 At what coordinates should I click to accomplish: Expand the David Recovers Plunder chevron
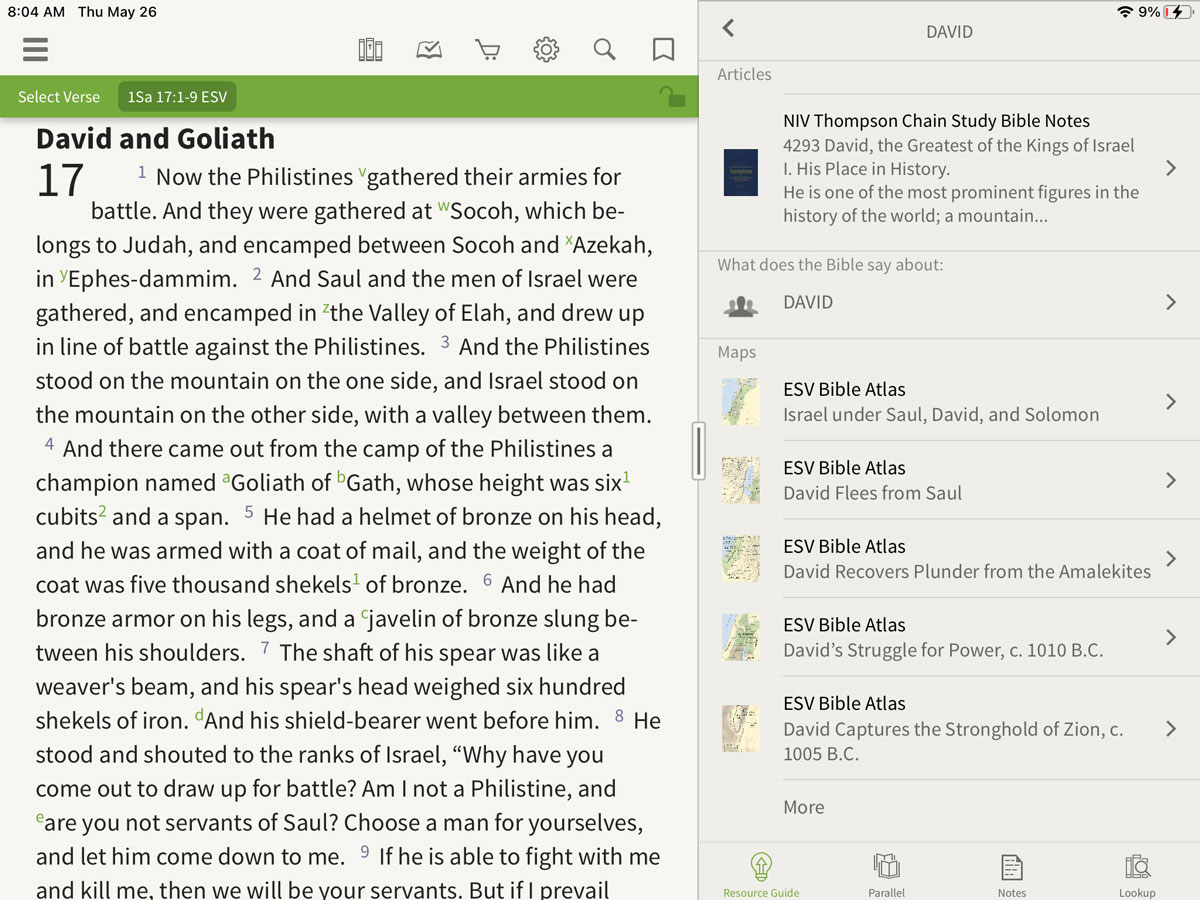click(x=1171, y=559)
